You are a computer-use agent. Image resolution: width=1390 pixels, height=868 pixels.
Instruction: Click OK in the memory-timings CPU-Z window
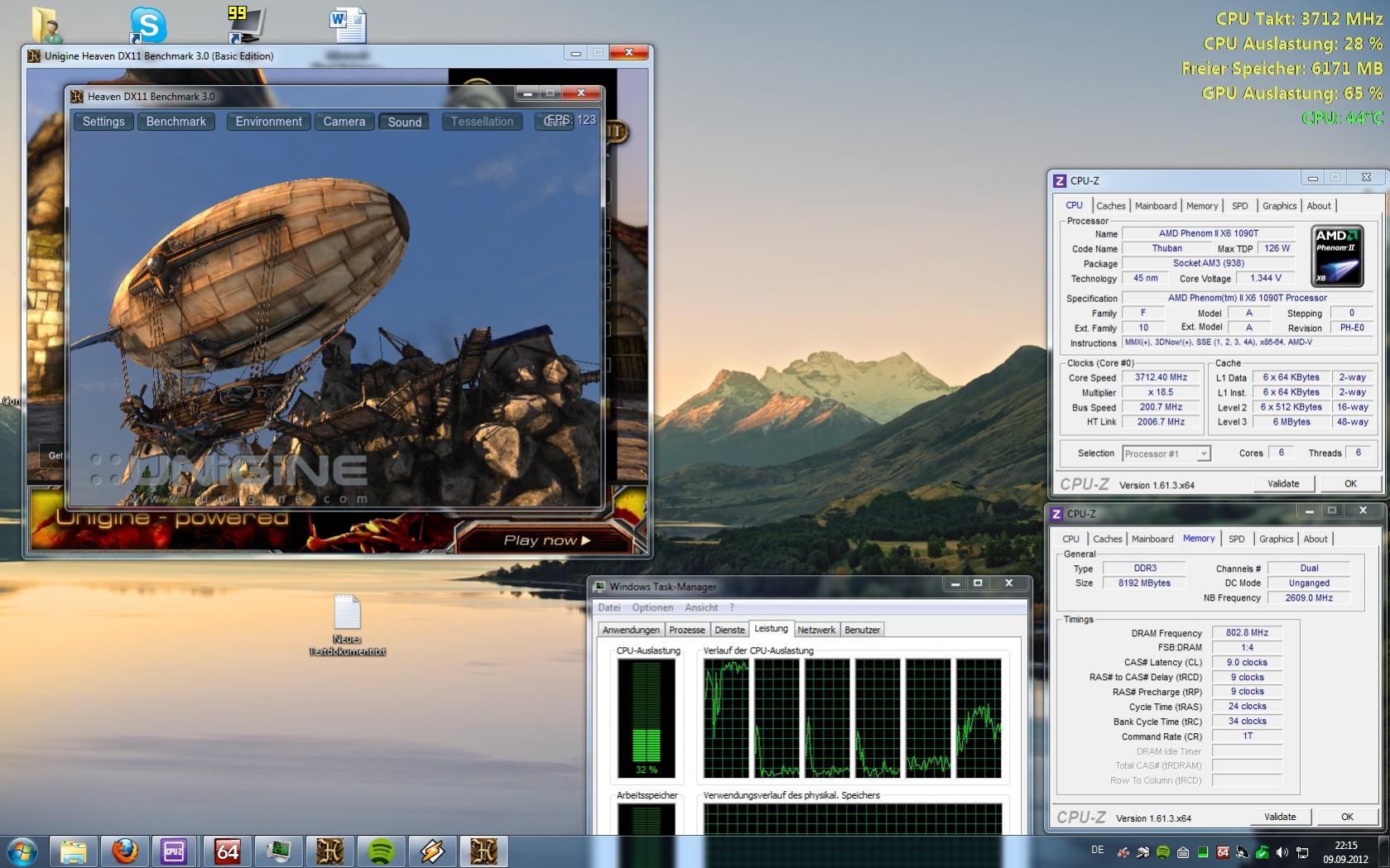coord(1347,817)
